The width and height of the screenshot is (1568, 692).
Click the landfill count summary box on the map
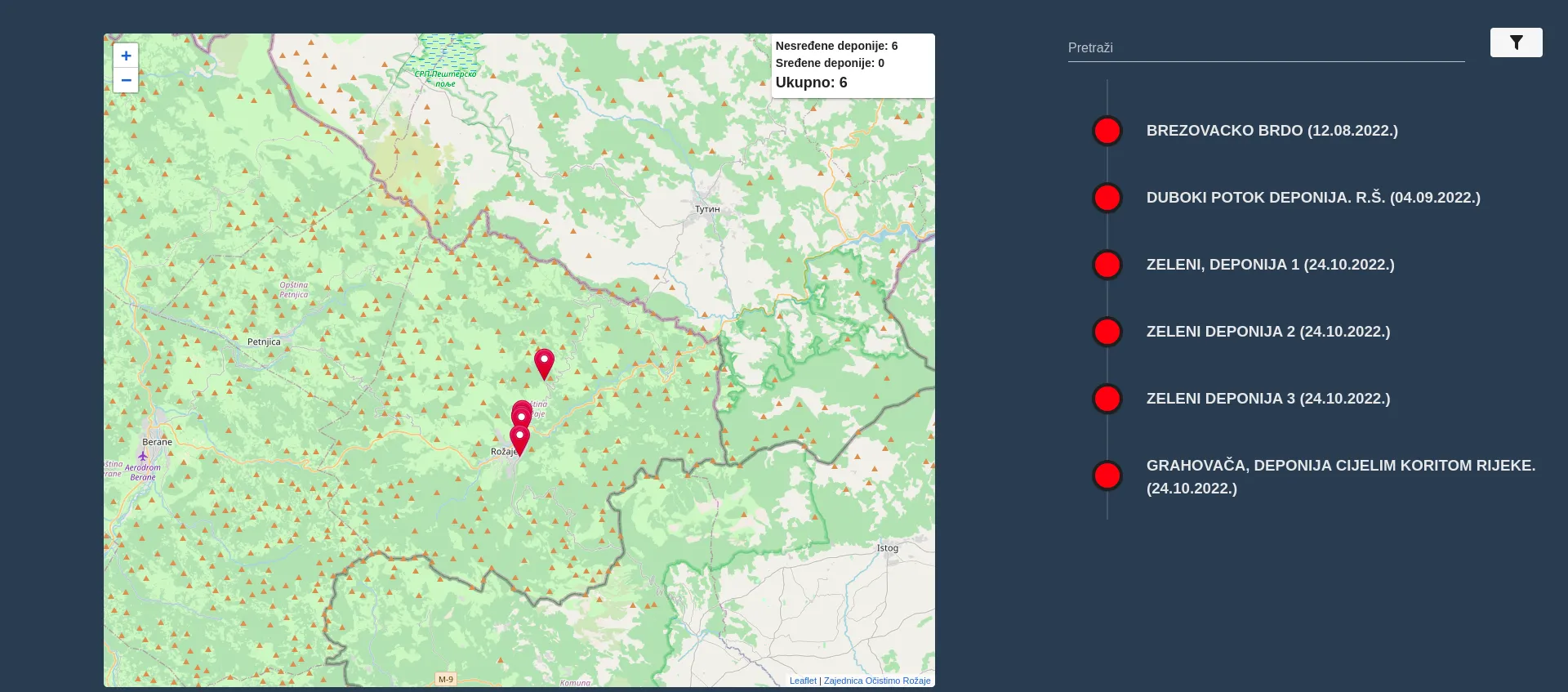click(x=852, y=65)
